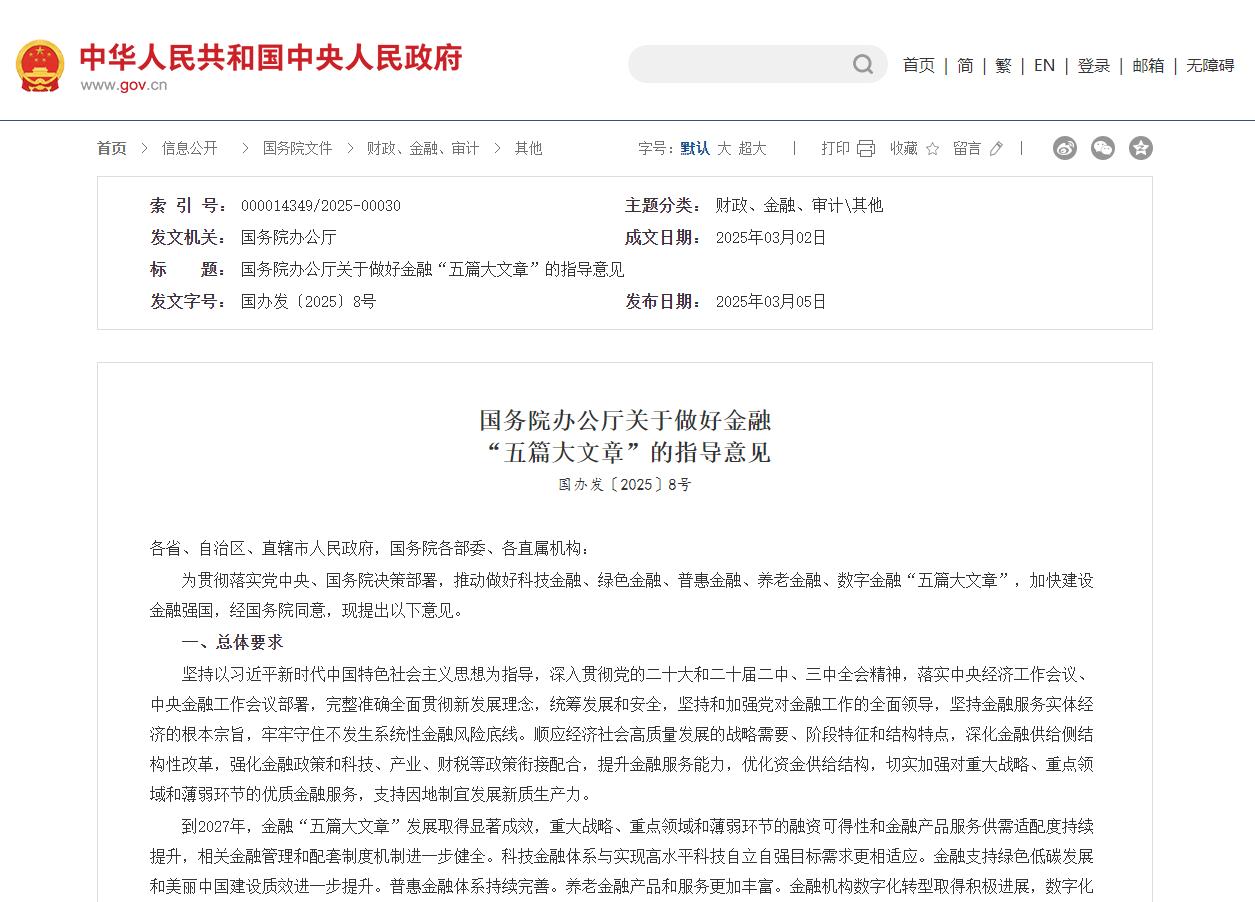Image resolution: width=1255 pixels, height=902 pixels.
Task: Switch to traditional Chinese 繁
Action: [x=1003, y=65]
